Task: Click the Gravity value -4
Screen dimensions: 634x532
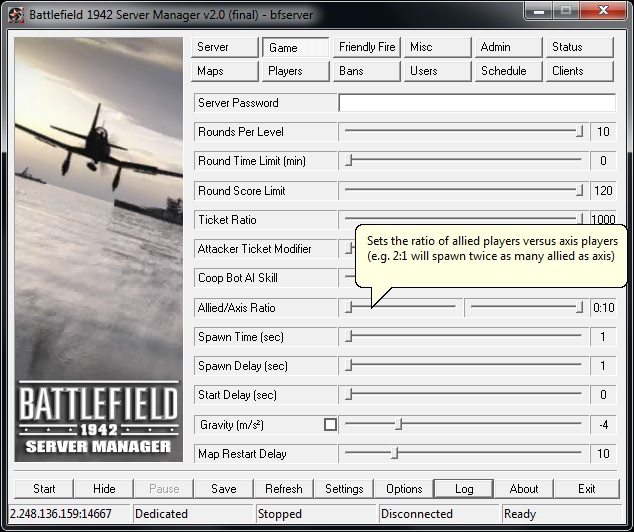Action: point(603,424)
